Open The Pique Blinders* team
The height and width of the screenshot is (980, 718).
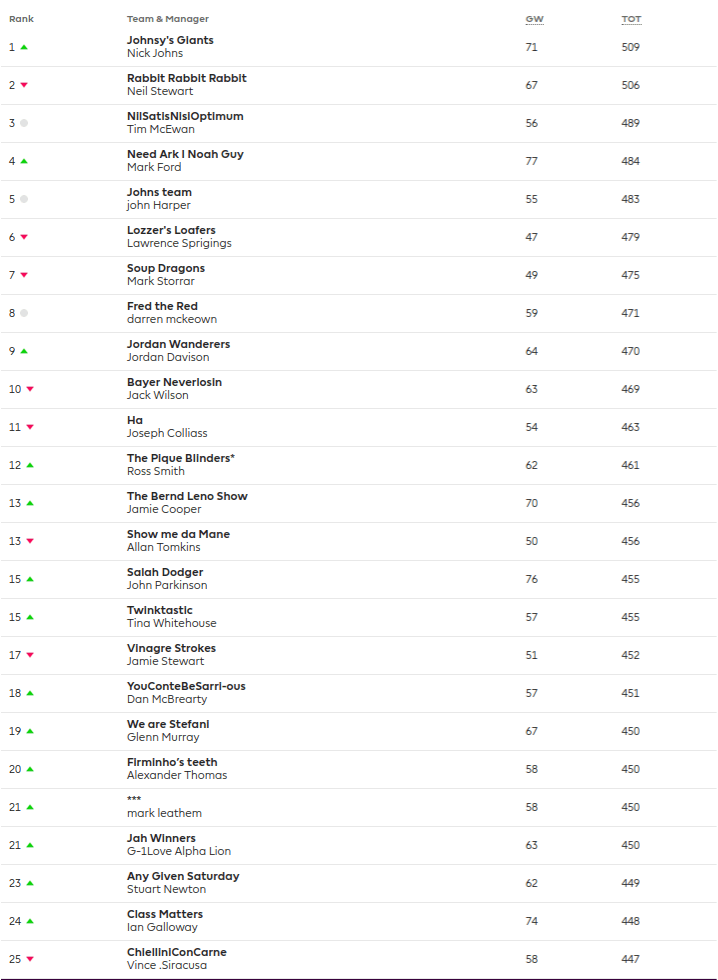pos(181,458)
